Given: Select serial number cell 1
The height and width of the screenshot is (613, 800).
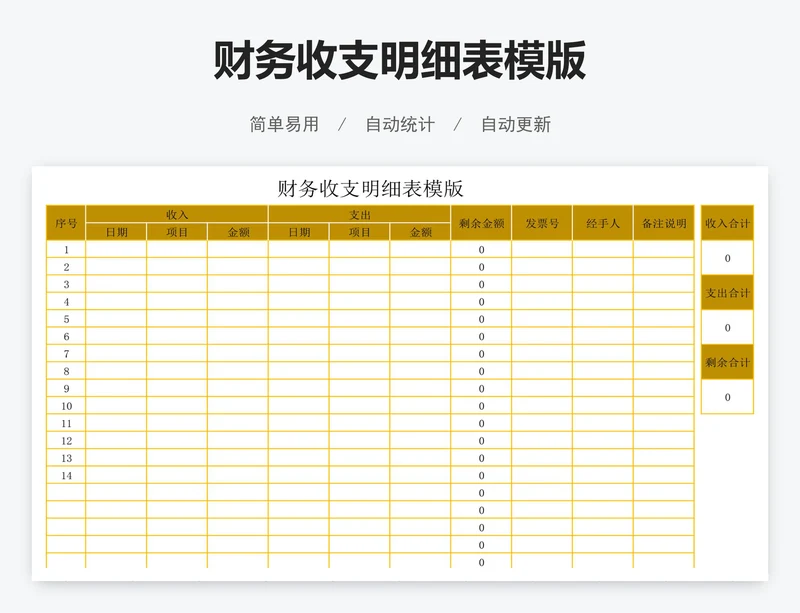Looking at the screenshot, I should (x=66, y=250).
